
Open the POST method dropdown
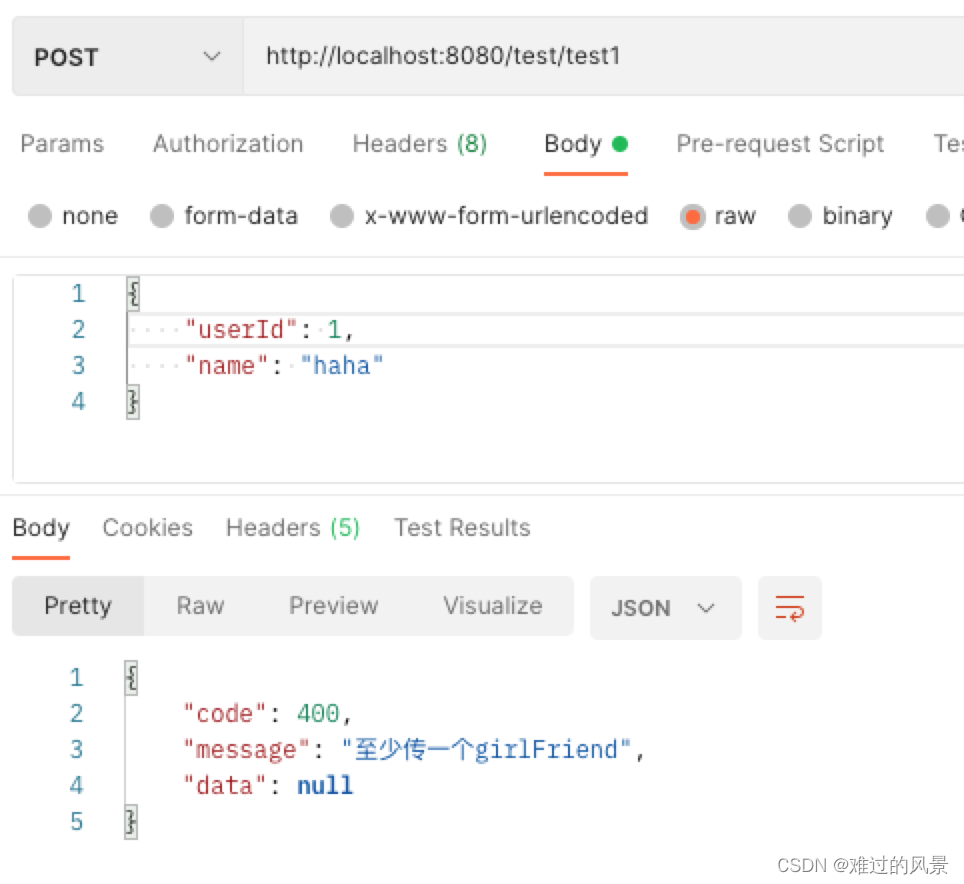127,57
